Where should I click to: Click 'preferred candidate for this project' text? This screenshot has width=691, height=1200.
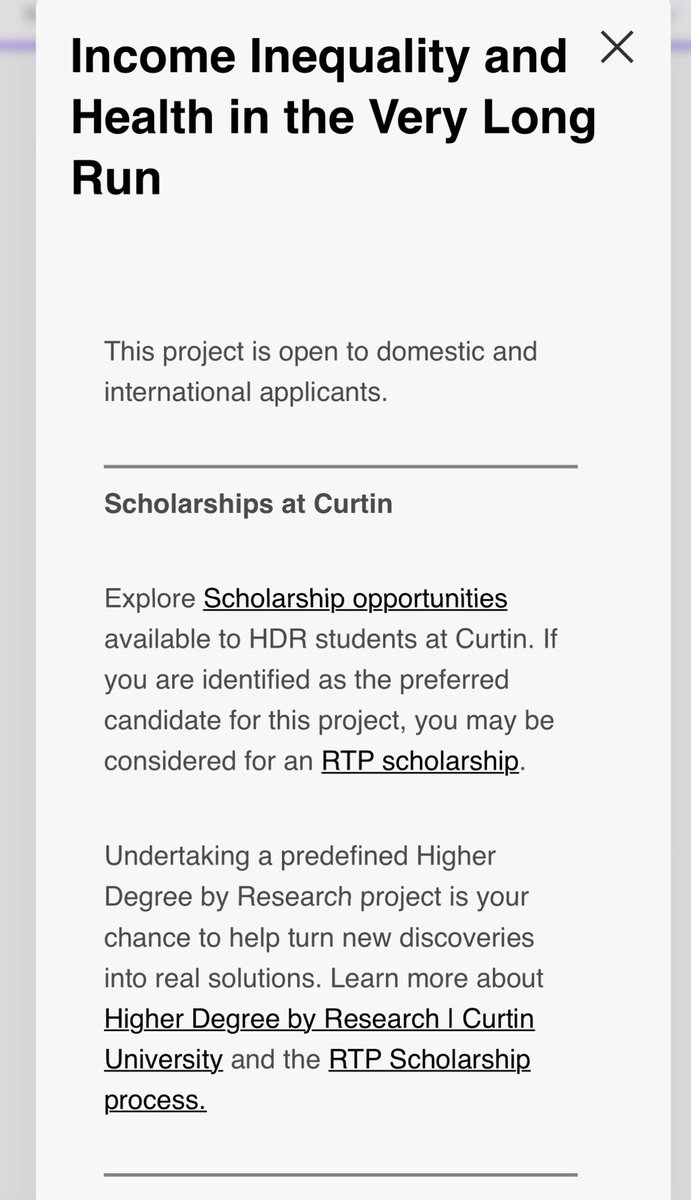(329, 700)
